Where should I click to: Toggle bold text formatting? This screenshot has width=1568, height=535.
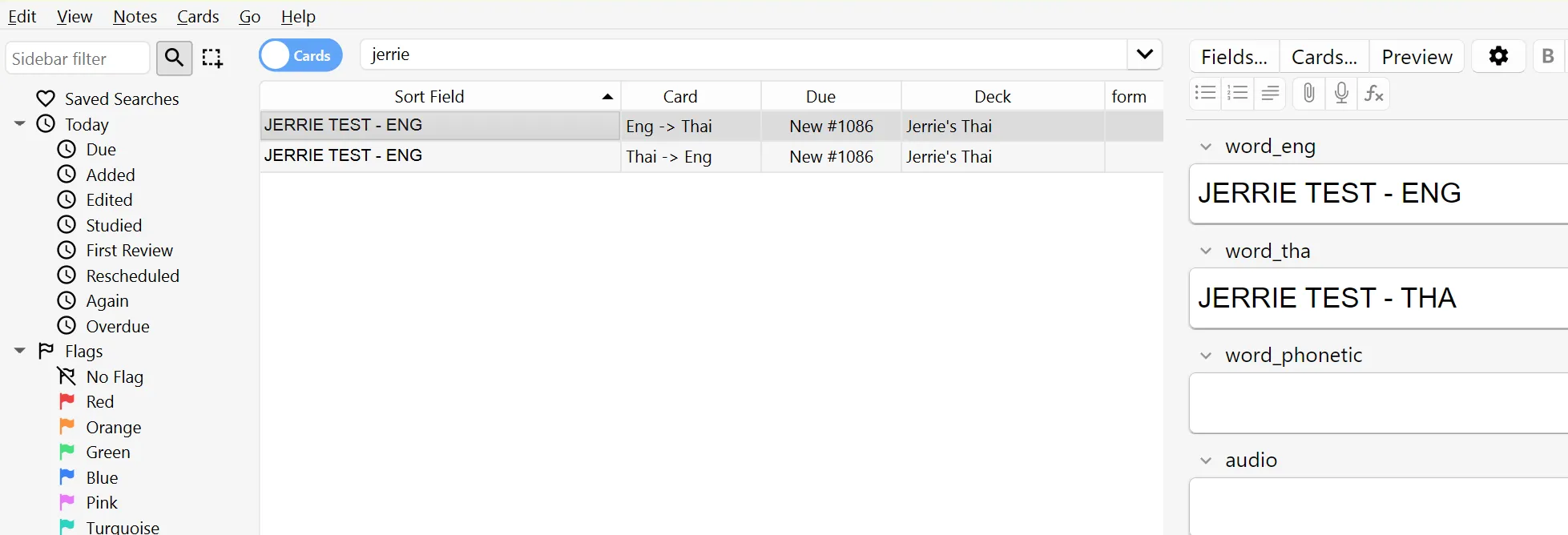1548,56
